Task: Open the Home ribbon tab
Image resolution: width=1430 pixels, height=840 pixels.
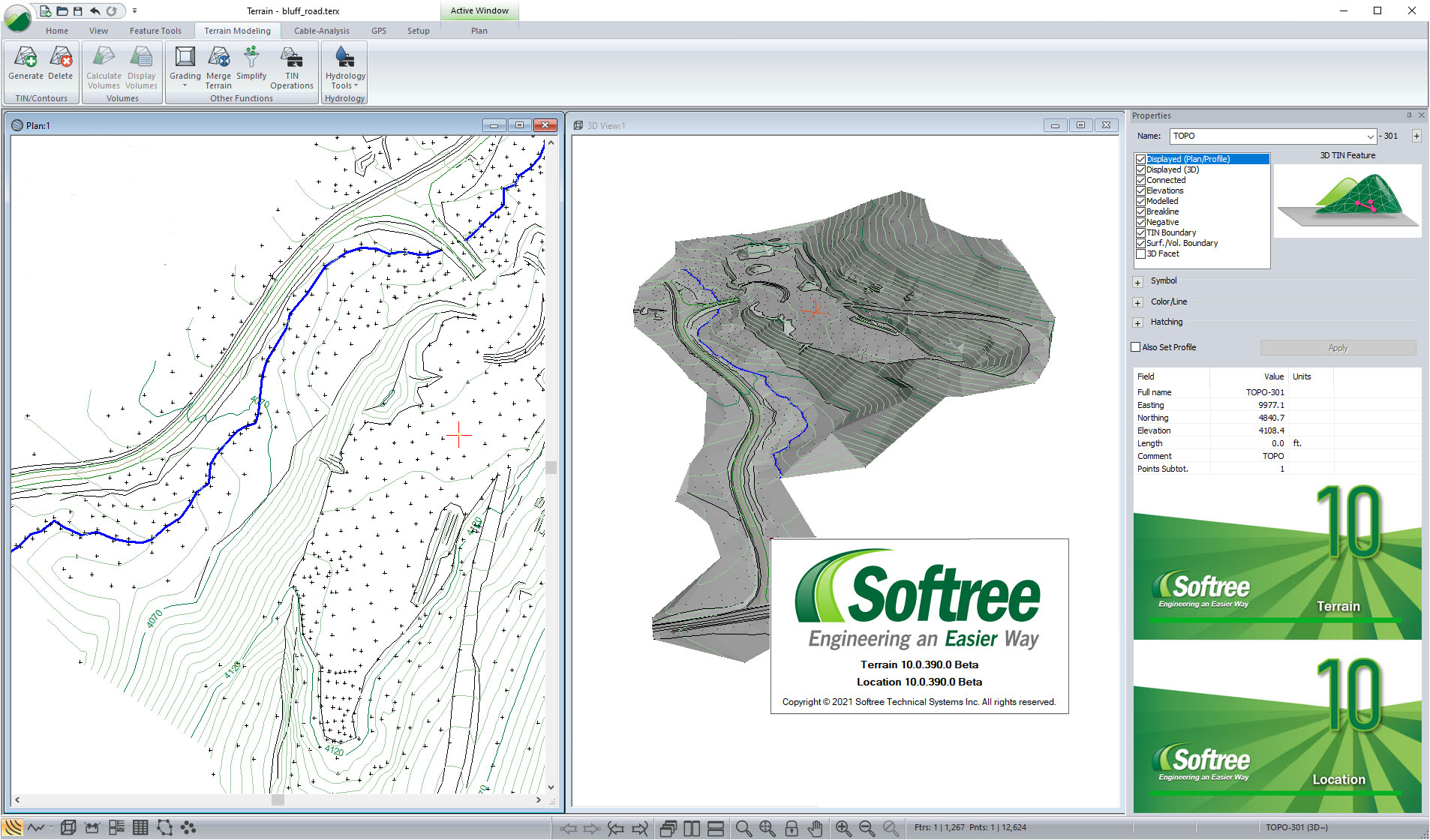Action: pyautogui.click(x=57, y=31)
